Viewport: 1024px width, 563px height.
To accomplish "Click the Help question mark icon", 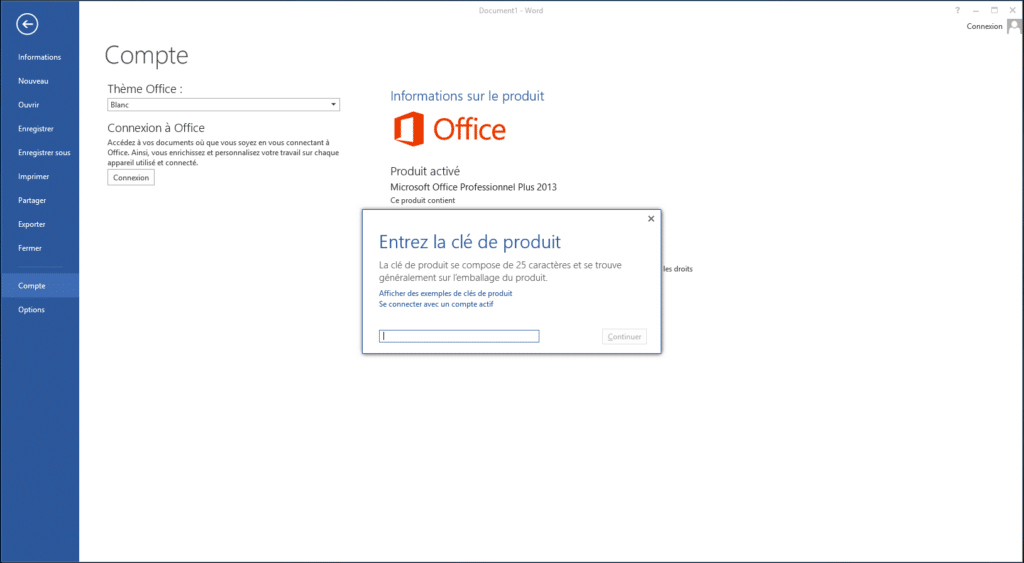I will [x=957, y=8].
